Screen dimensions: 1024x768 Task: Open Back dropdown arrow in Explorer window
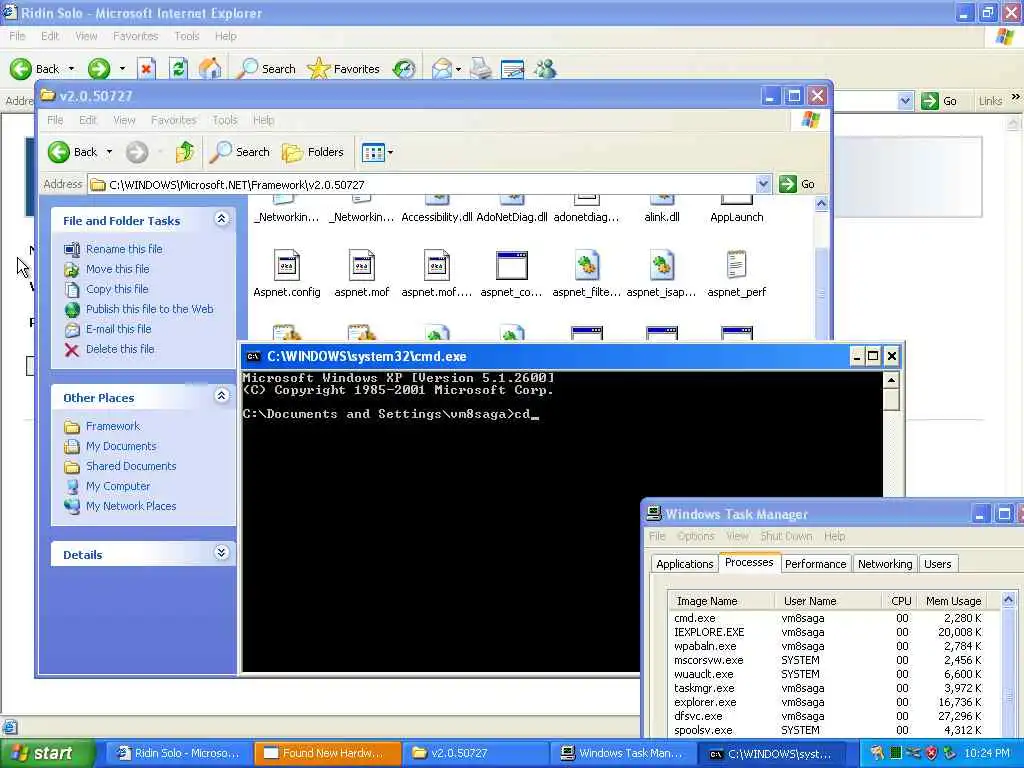click(109, 152)
